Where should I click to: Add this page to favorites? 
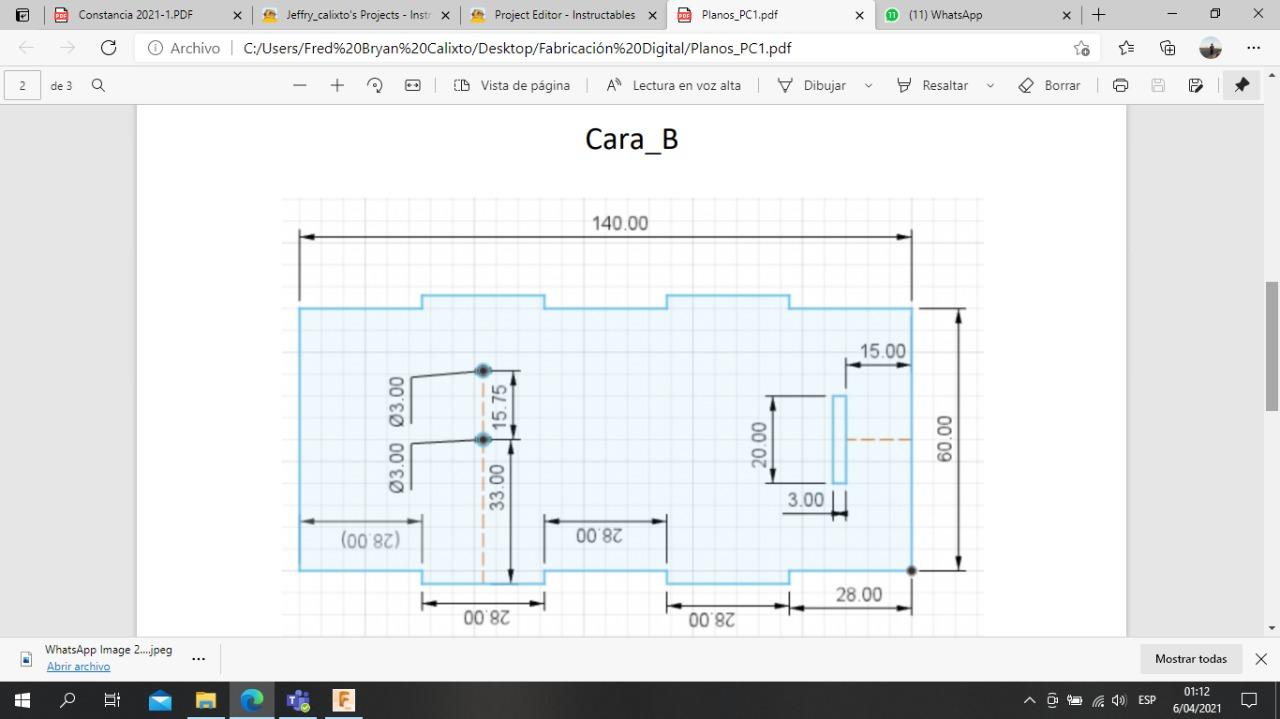(x=1081, y=48)
